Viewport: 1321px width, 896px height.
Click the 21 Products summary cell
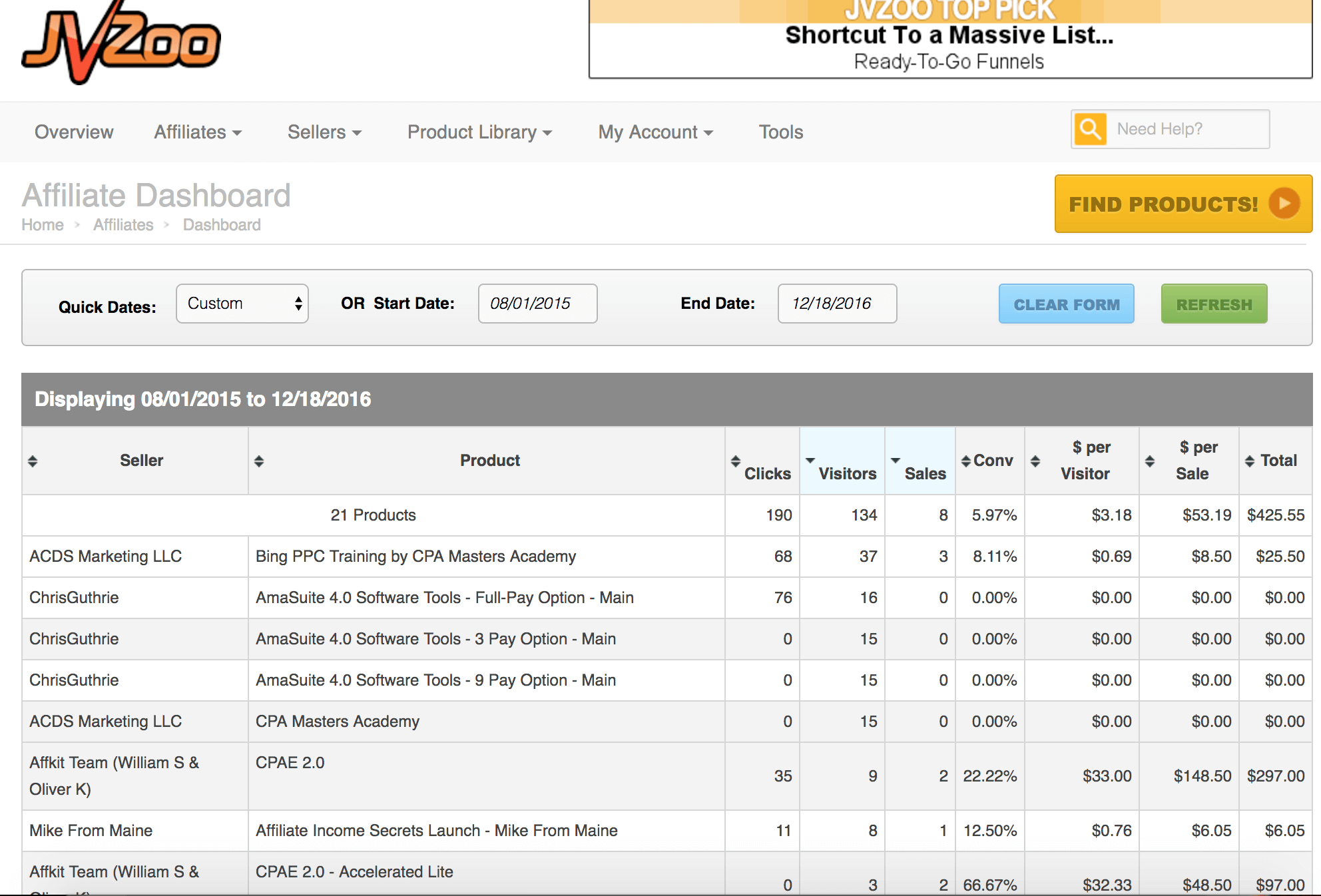pyautogui.click(x=373, y=515)
